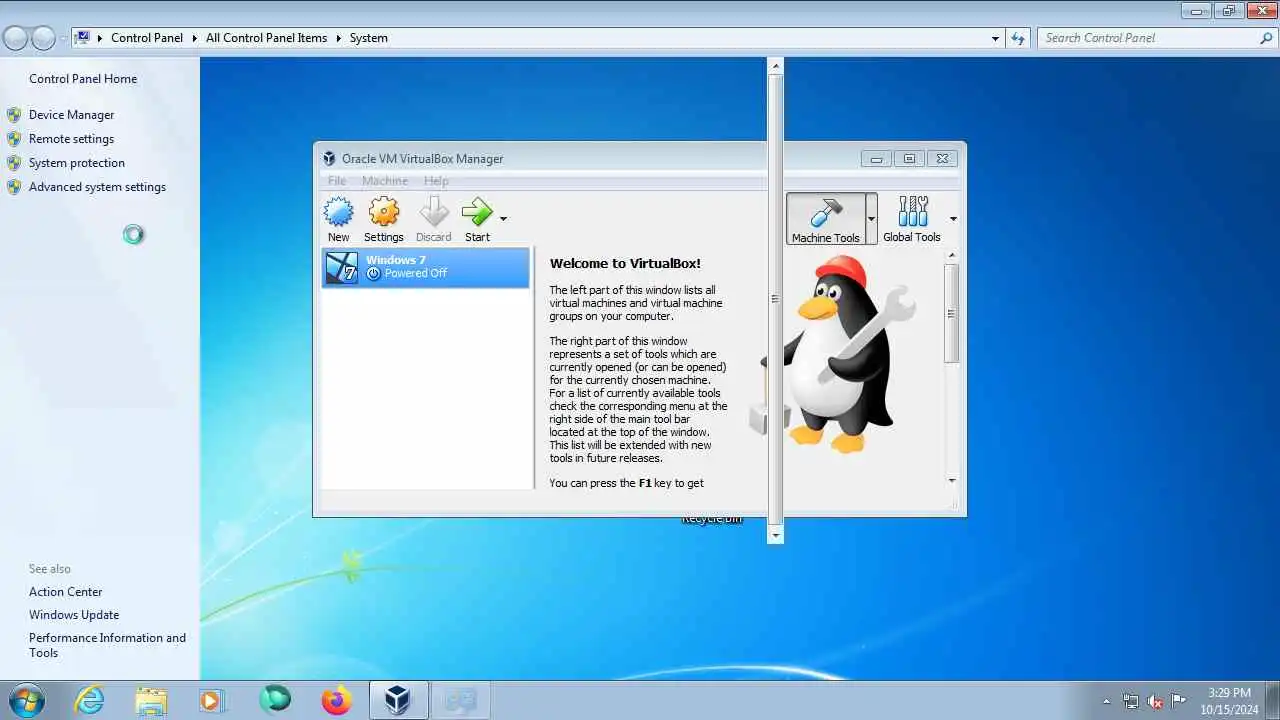Screen dimensions: 1280x720
Task: Switch to VirtualBox taskbar button
Action: (399, 700)
